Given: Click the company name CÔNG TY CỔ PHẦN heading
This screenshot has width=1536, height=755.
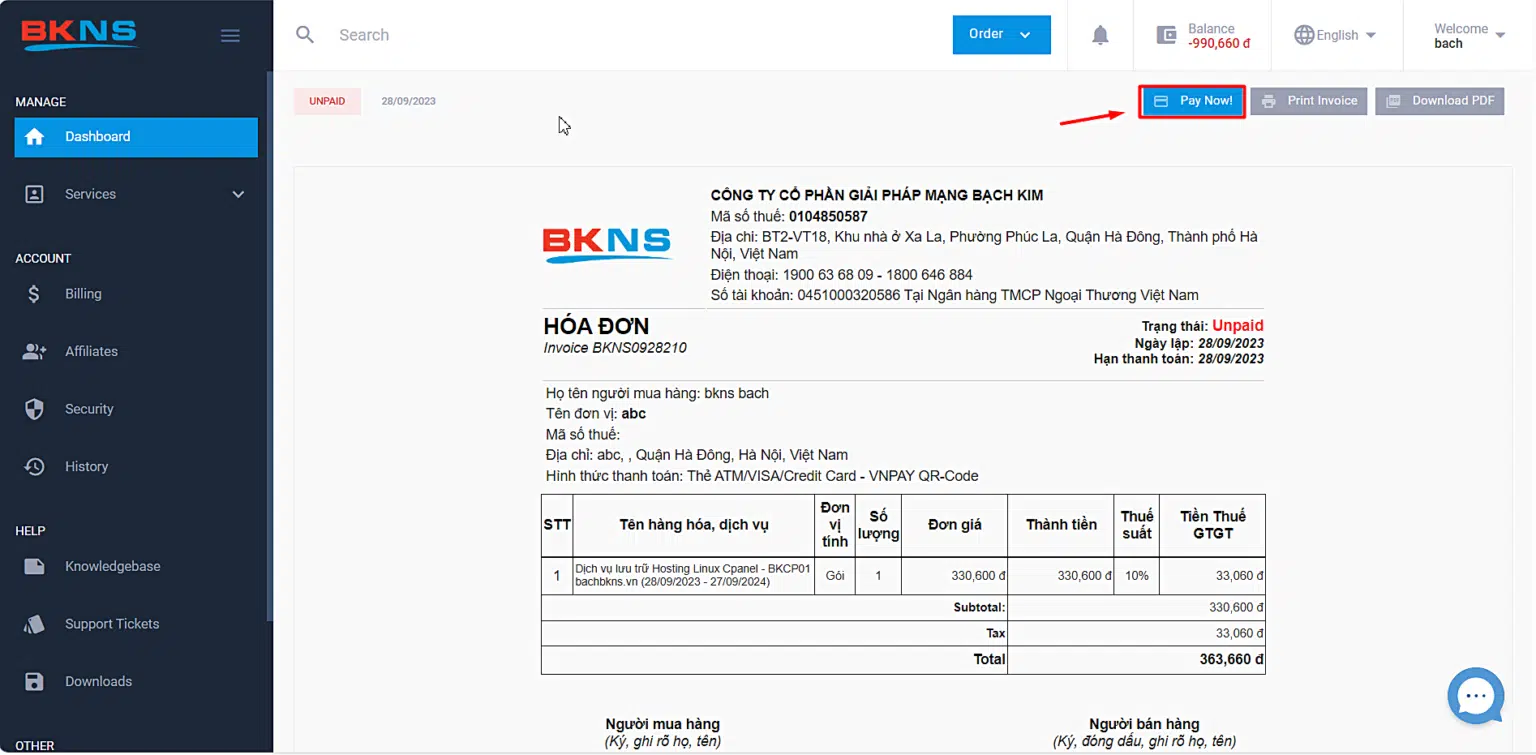Looking at the screenshot, I should tap(877, 195).
